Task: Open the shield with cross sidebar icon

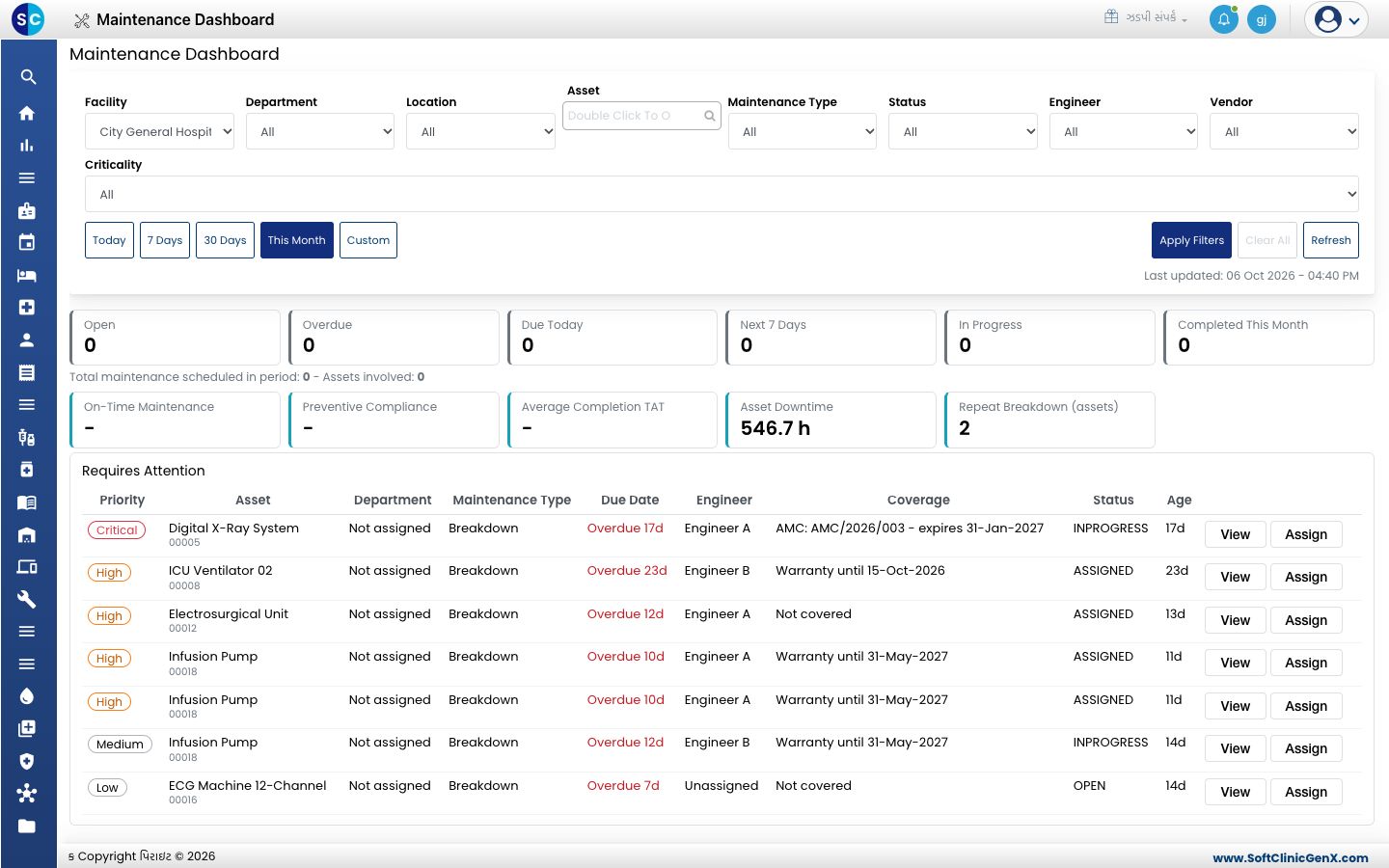Action: (27, 761)
